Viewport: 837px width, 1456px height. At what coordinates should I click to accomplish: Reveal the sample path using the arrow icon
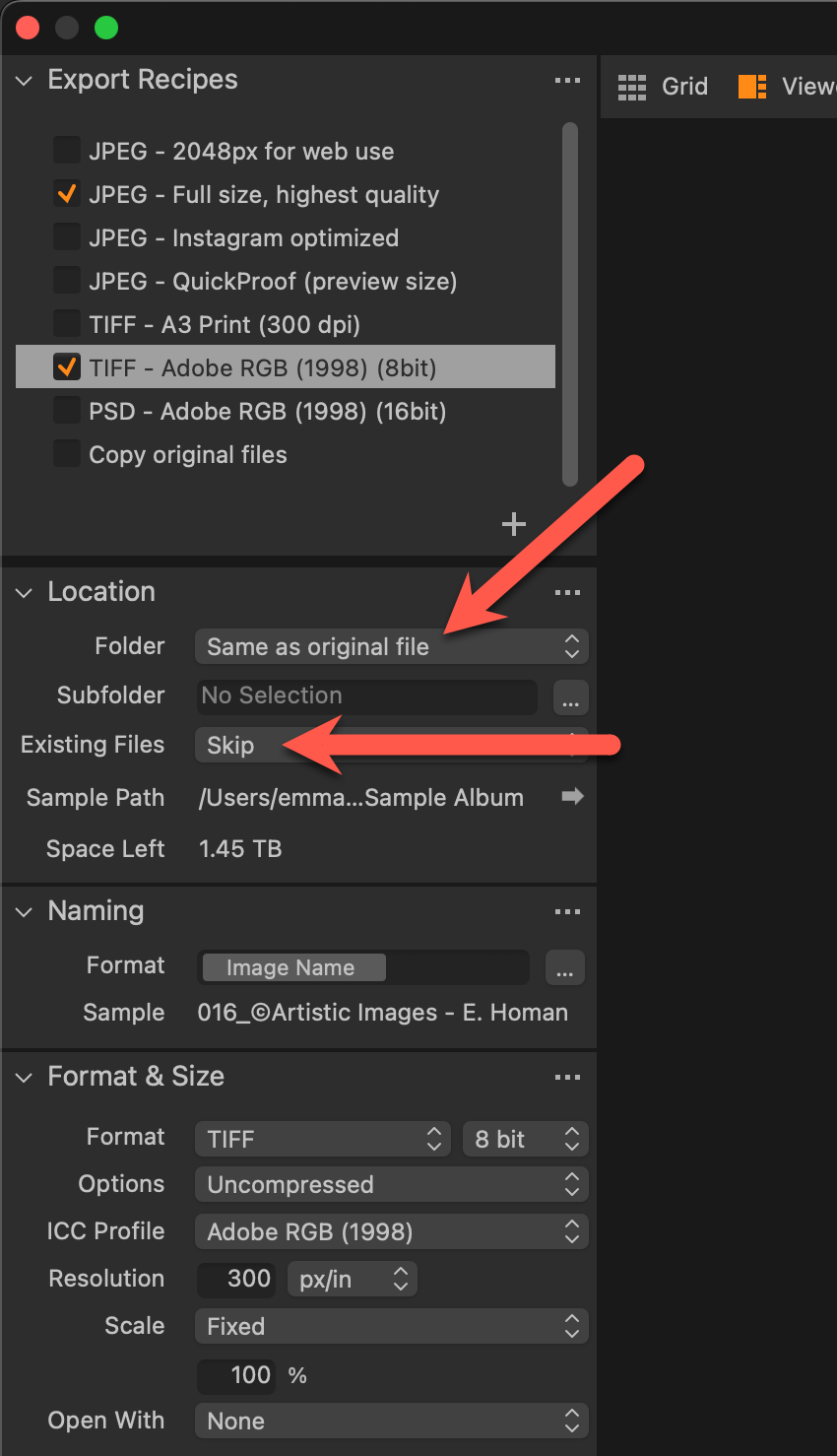[x=572, y=796]
